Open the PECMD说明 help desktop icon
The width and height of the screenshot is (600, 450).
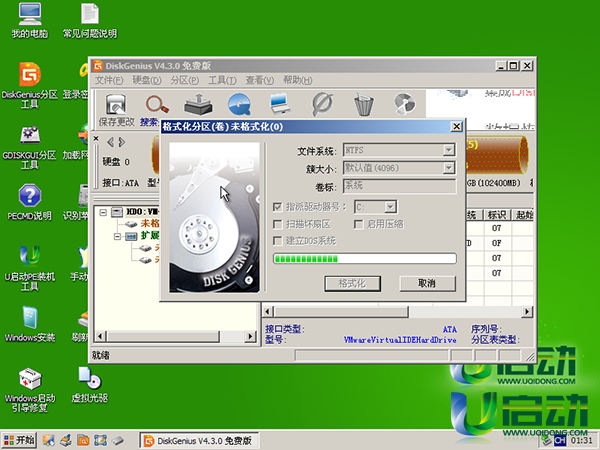[29, 202]
